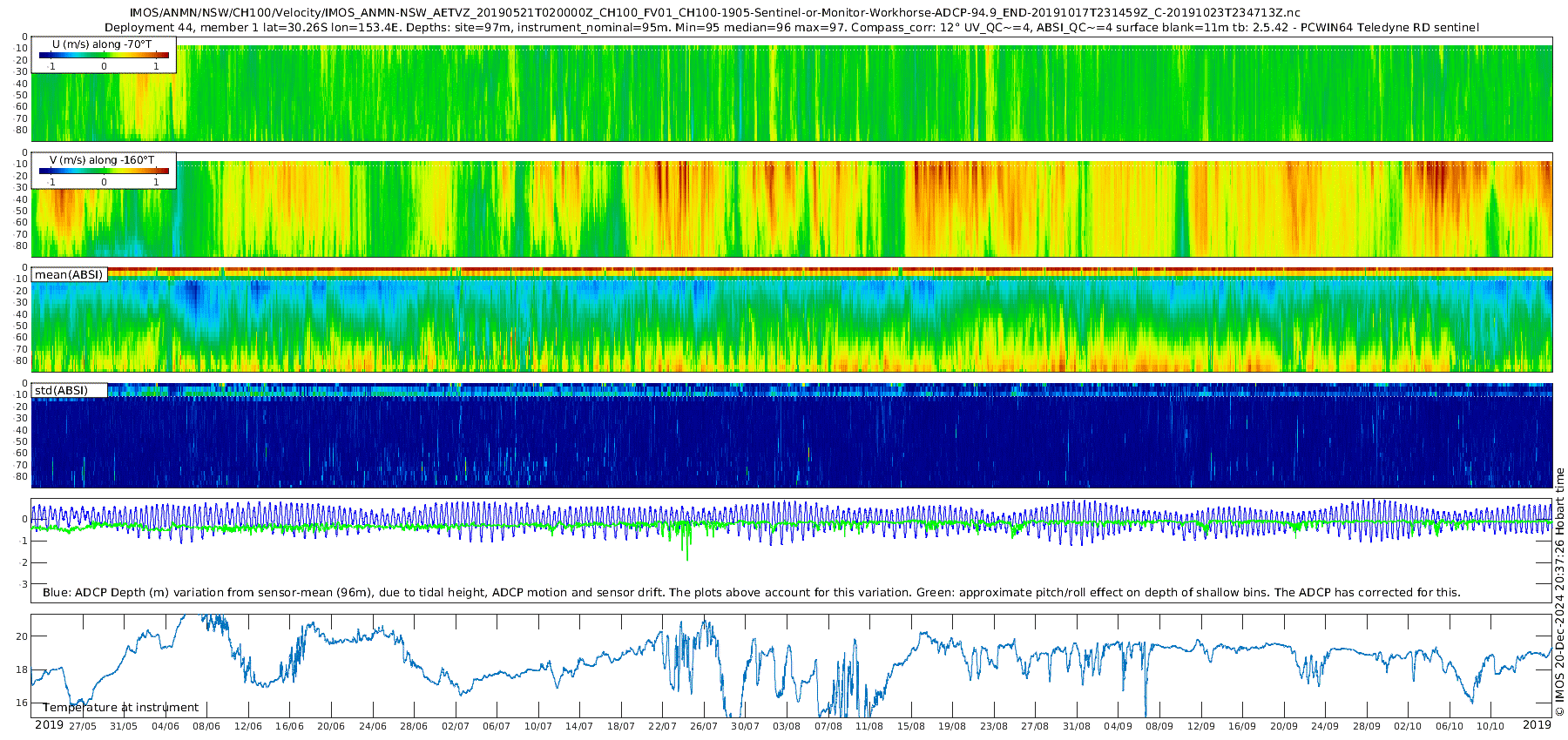Screen dimensions: 1568x740
Task: Click the 10/10 date tick label
Action: (x=1490, y=726)
